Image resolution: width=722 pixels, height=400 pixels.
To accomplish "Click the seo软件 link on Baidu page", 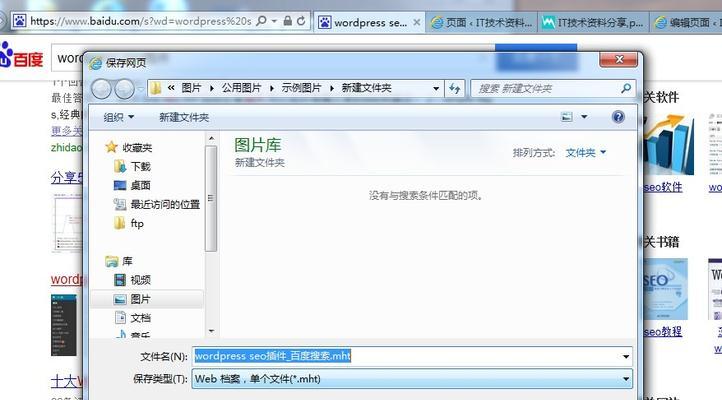I will coord(663,187).
